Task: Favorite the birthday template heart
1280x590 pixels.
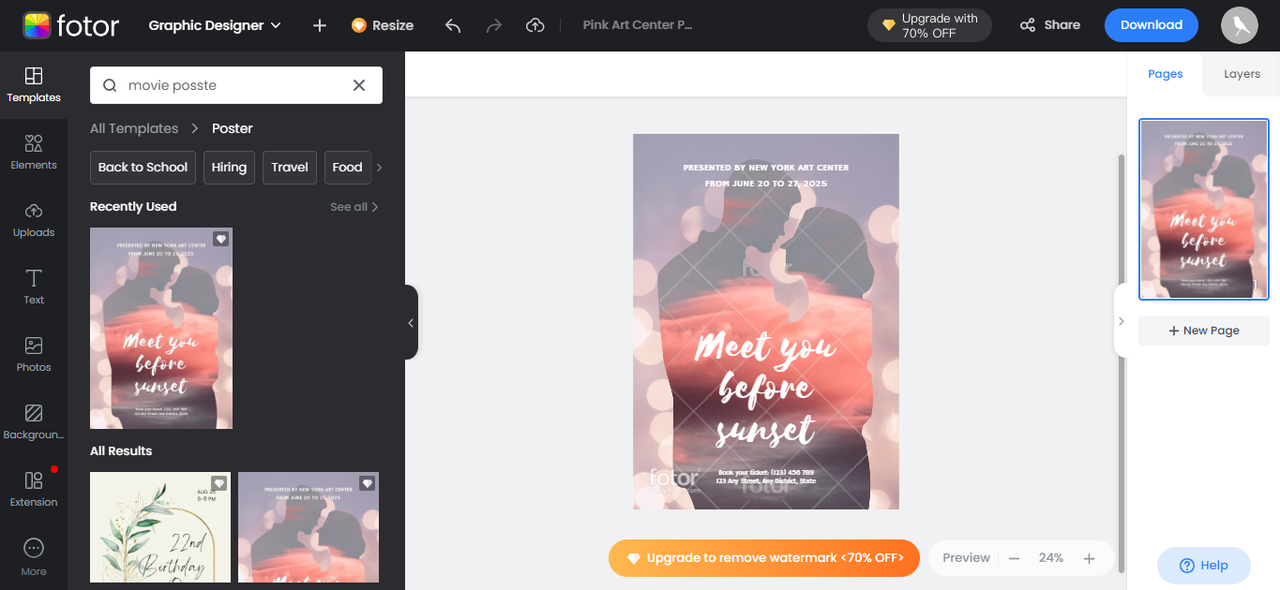Action: tap(219, 483)
